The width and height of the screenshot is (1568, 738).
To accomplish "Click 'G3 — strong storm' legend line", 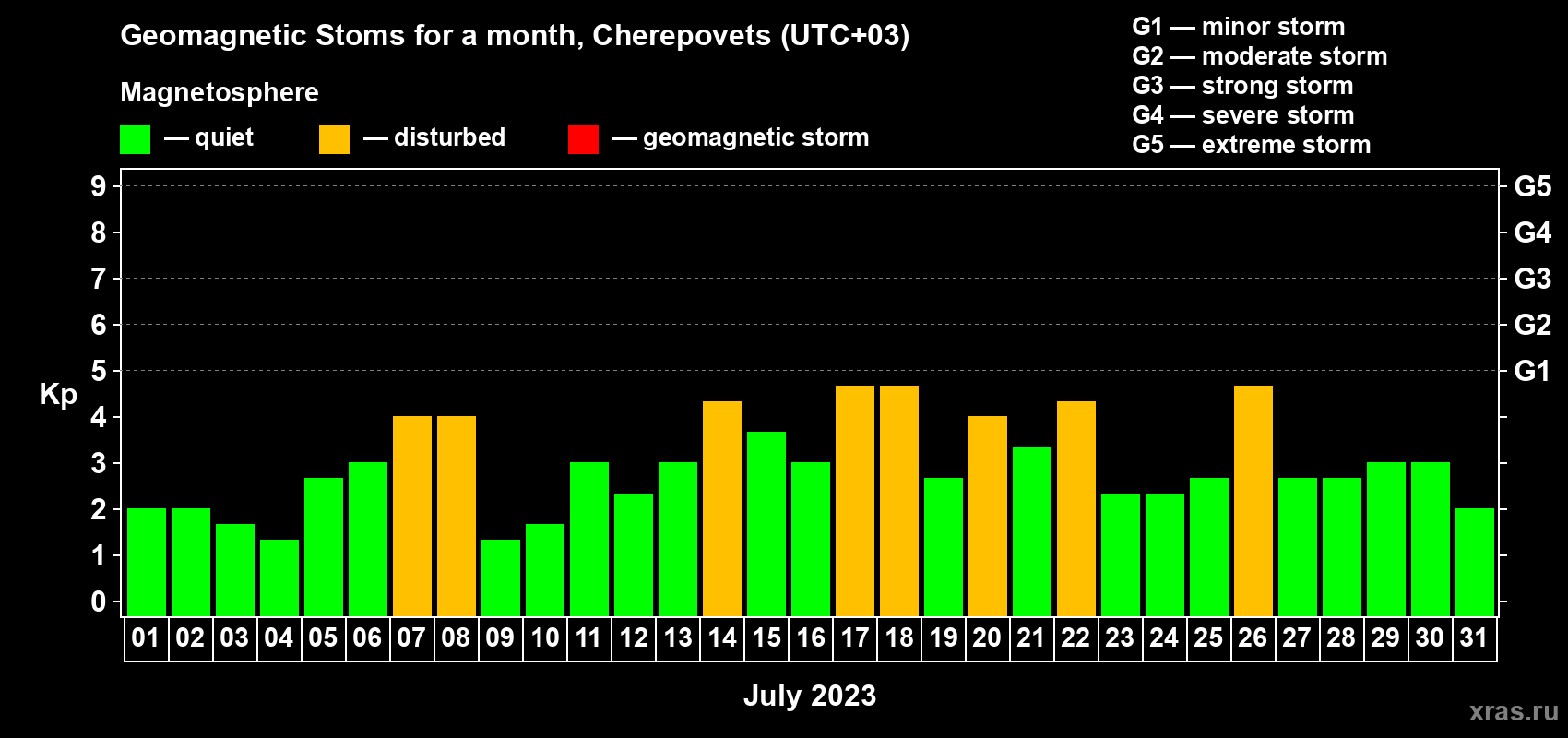I will point(1242,86).
